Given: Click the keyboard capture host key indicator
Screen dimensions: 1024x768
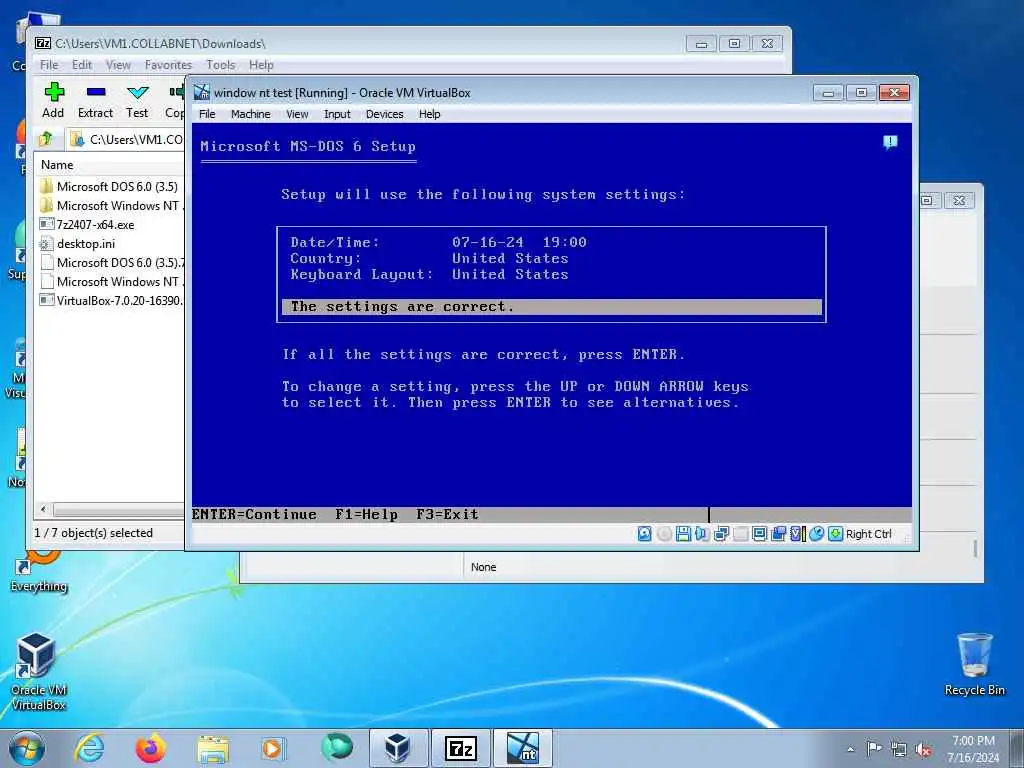Looking at the screenshot, I should click(835, 534).
